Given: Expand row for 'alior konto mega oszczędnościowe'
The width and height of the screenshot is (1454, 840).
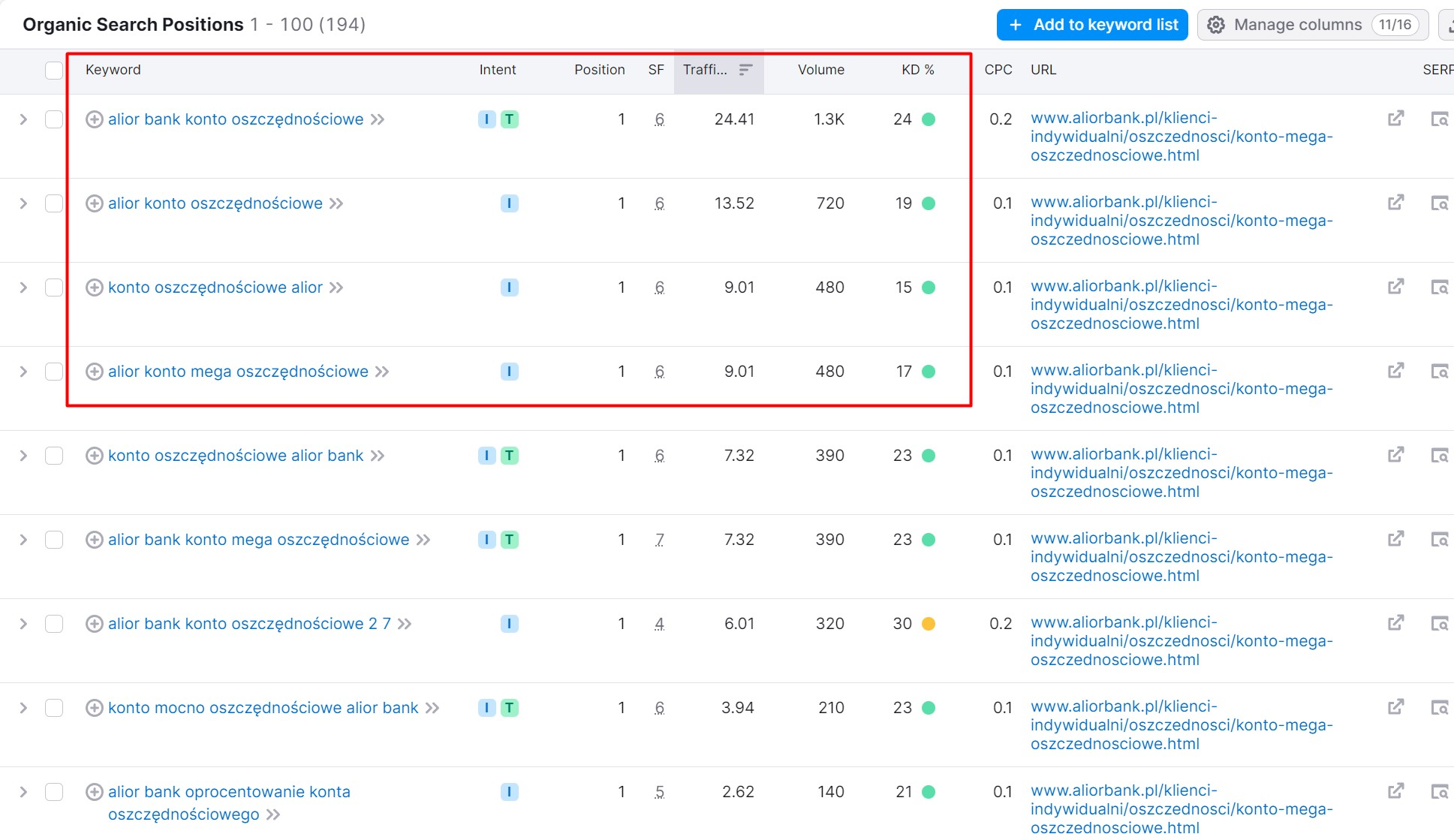Looking at the screenshot, I should (23, 372).
